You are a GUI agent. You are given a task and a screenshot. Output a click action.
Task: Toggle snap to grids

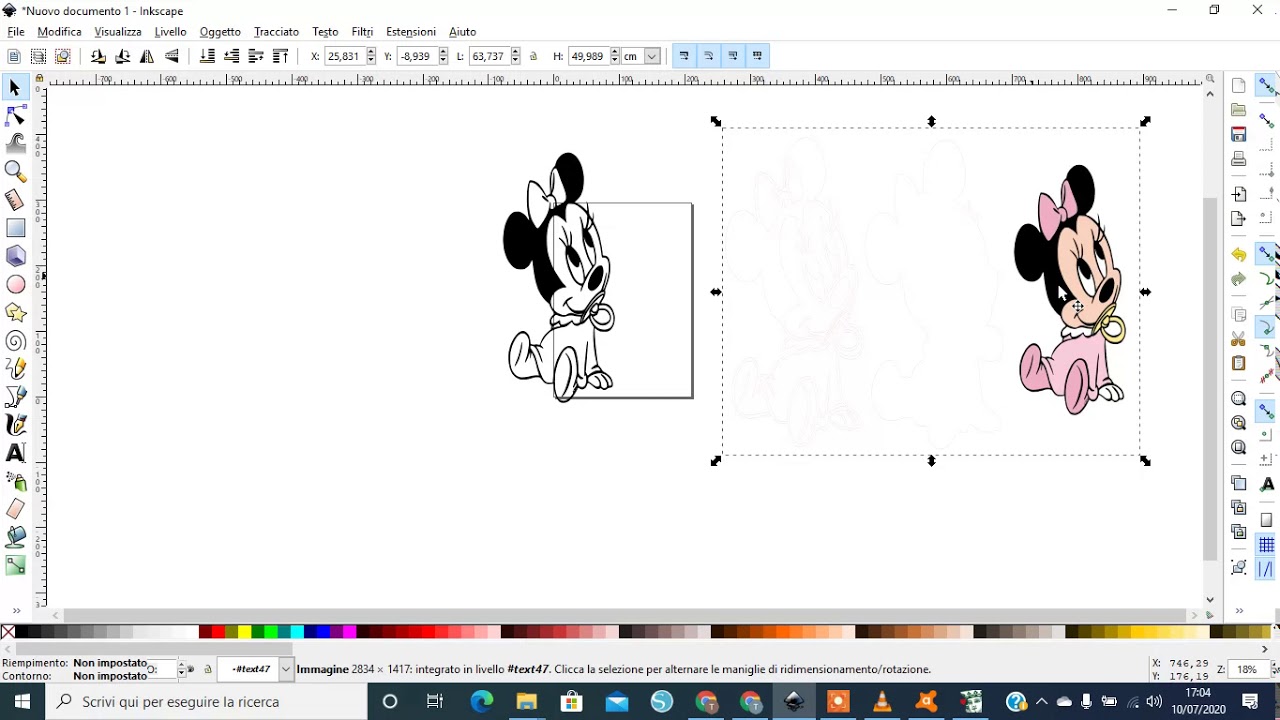(1267, 545)
